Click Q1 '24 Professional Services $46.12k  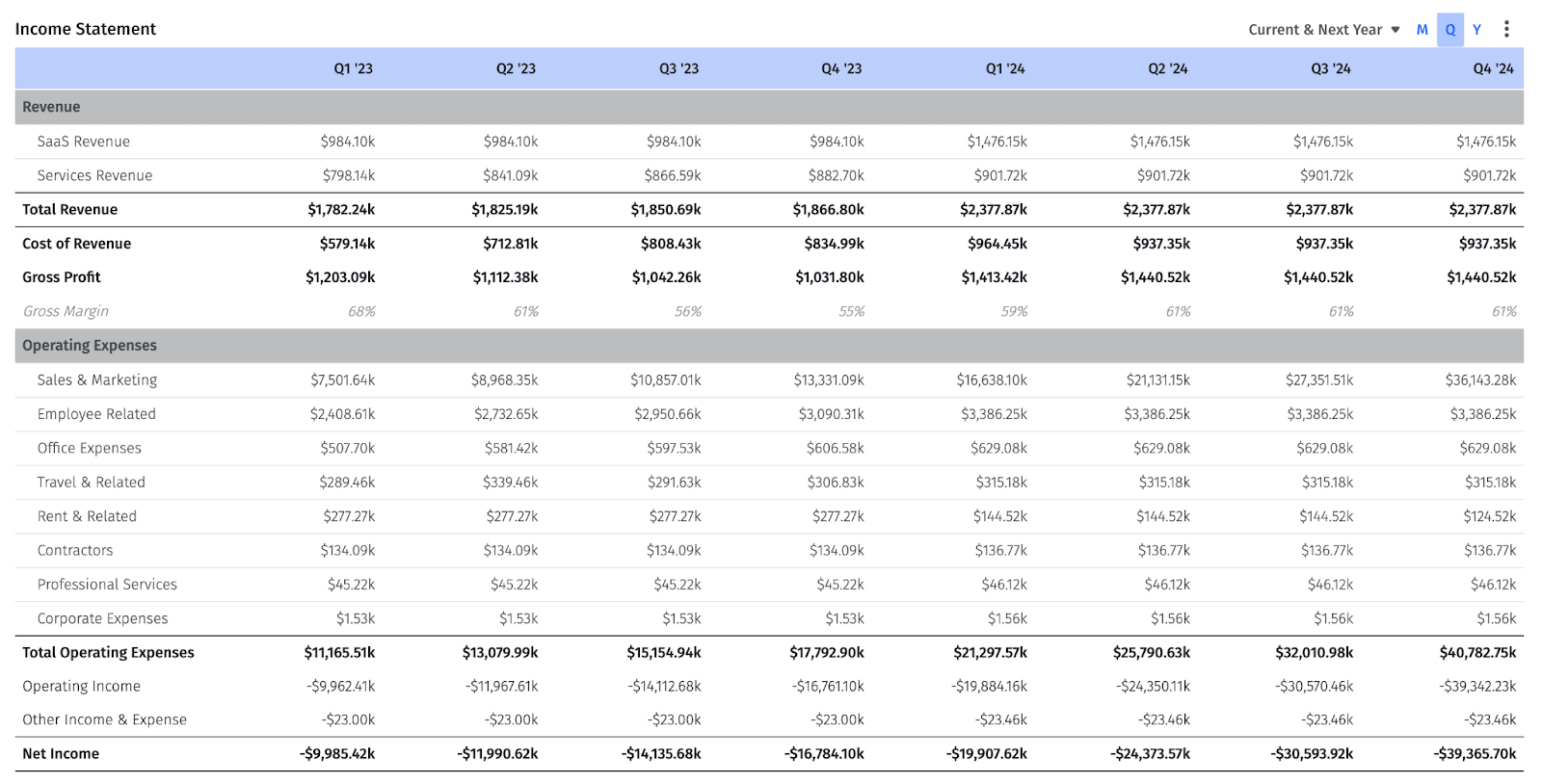[1004, 585]
